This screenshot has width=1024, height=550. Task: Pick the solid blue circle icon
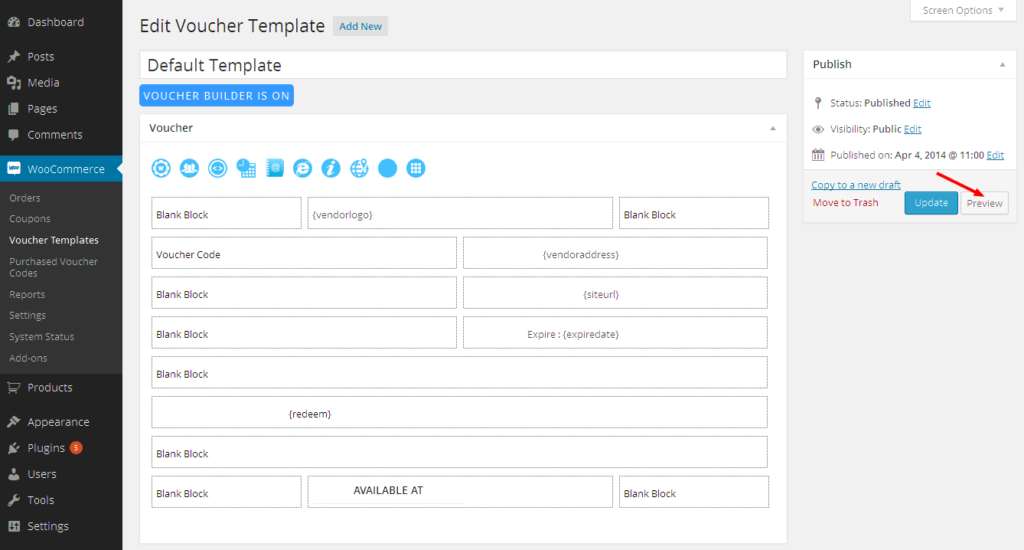tap(388, 168)
